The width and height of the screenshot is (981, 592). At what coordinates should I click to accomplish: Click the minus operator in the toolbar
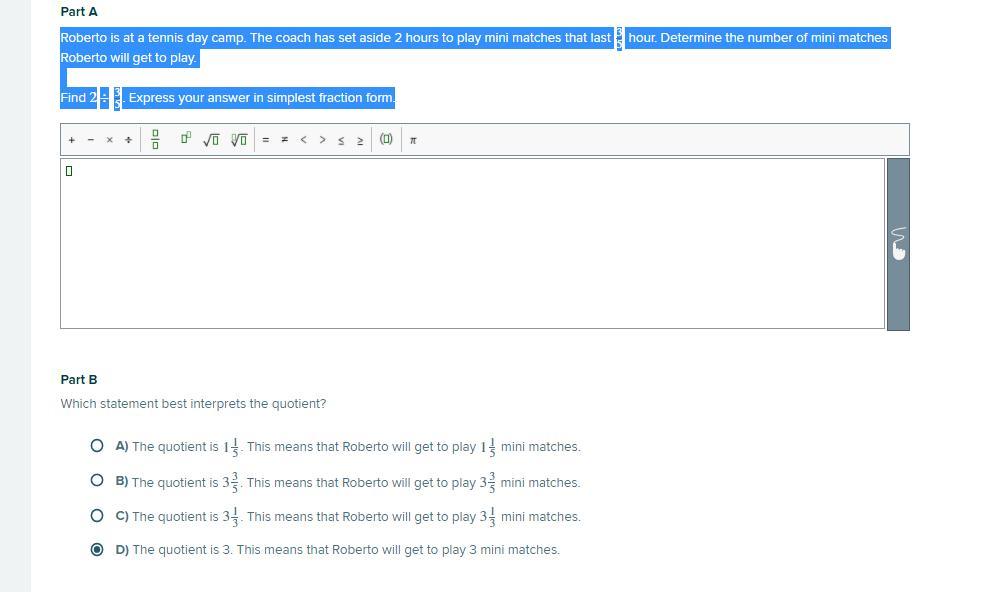tap(91, 140)
